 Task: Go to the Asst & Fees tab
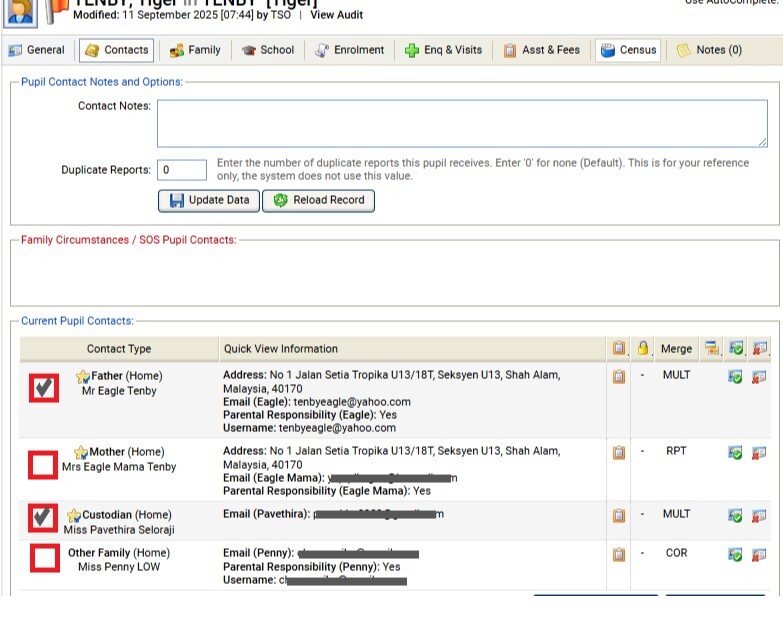click(541, 50)
